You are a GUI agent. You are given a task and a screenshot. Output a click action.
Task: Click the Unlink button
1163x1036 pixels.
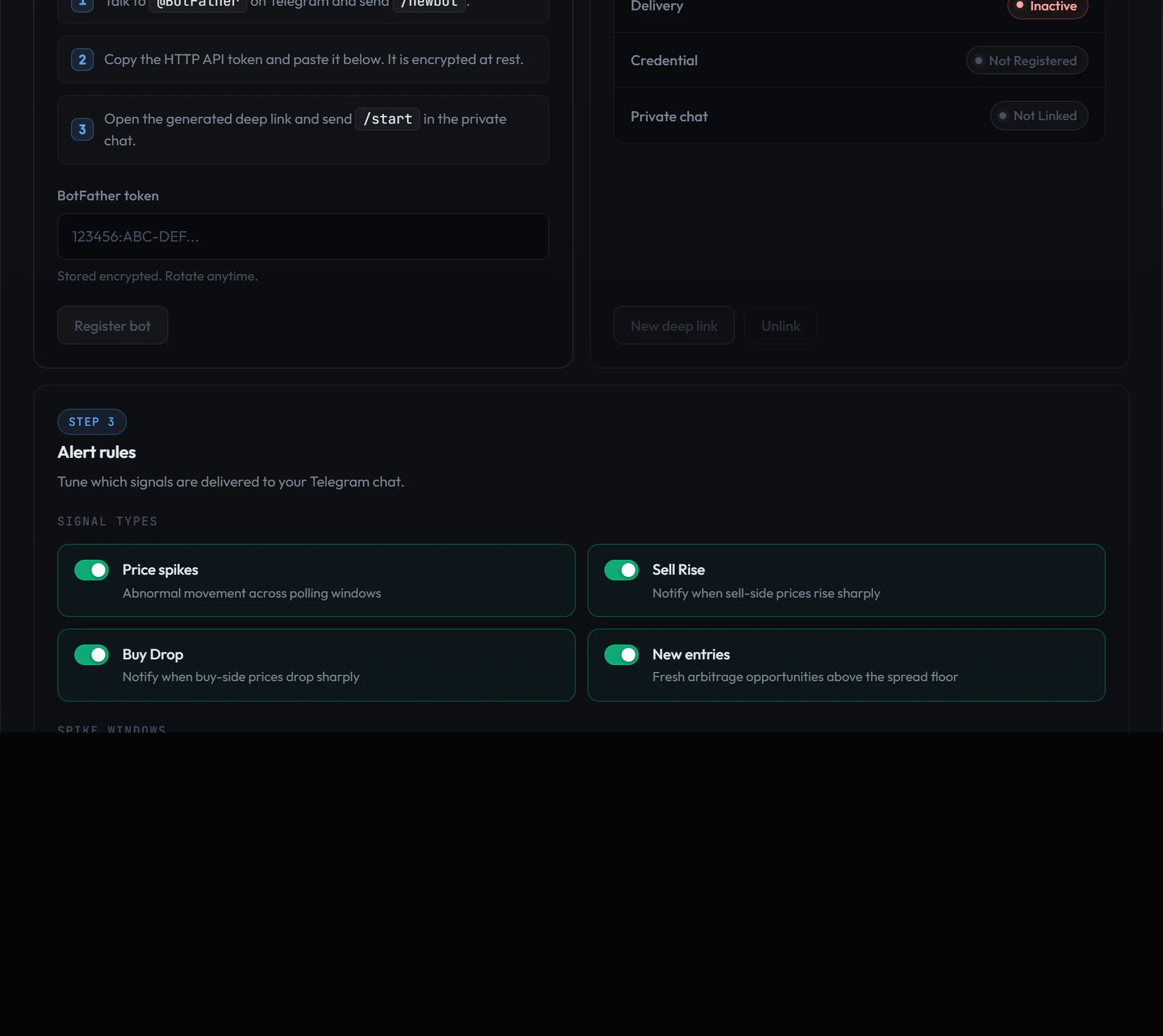781,326
